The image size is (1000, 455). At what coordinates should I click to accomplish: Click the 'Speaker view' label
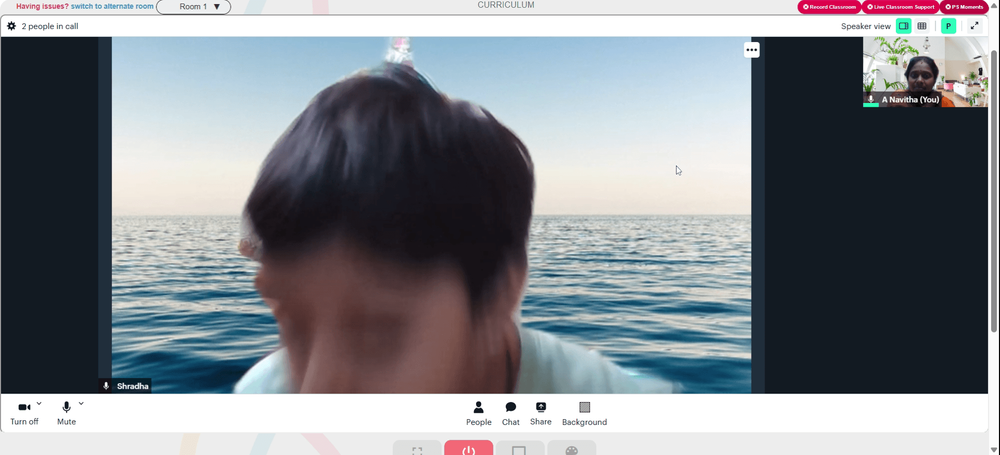(865, 26)
